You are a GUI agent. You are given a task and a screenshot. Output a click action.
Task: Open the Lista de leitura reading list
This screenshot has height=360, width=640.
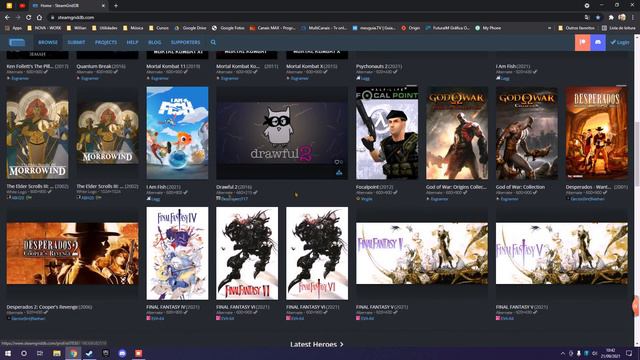pyautogui.click(x=618, y=28)
